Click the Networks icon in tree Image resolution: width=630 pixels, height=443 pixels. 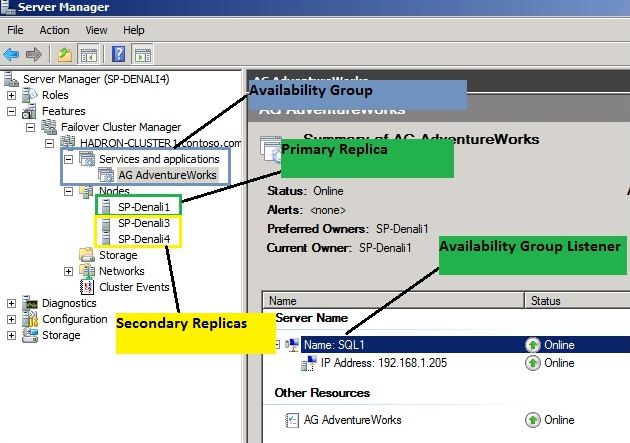pos(87,271)
